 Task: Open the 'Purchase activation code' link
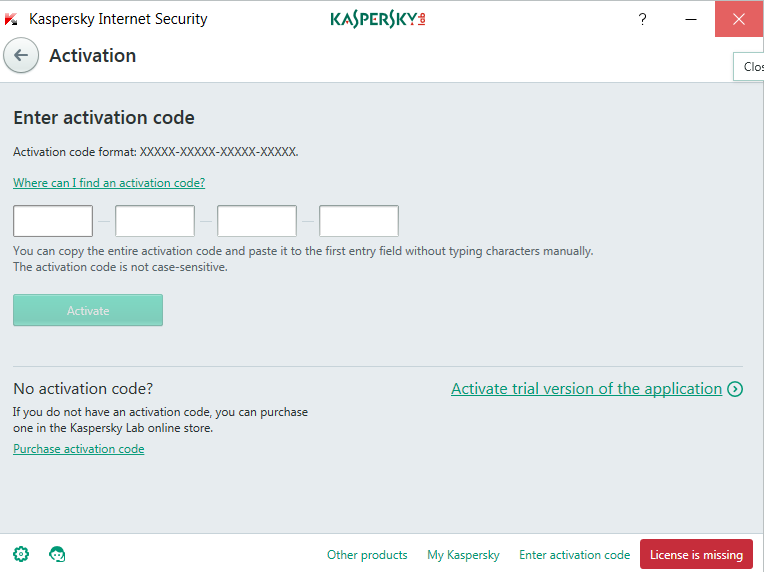pyautogui.click(x=78, y=449)
